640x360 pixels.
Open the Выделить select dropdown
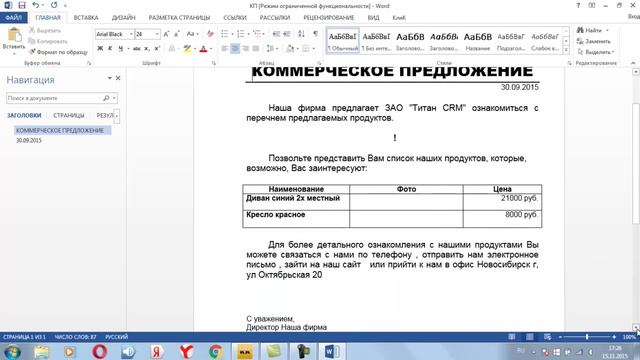pyautogui.click(x=596, y=52)
